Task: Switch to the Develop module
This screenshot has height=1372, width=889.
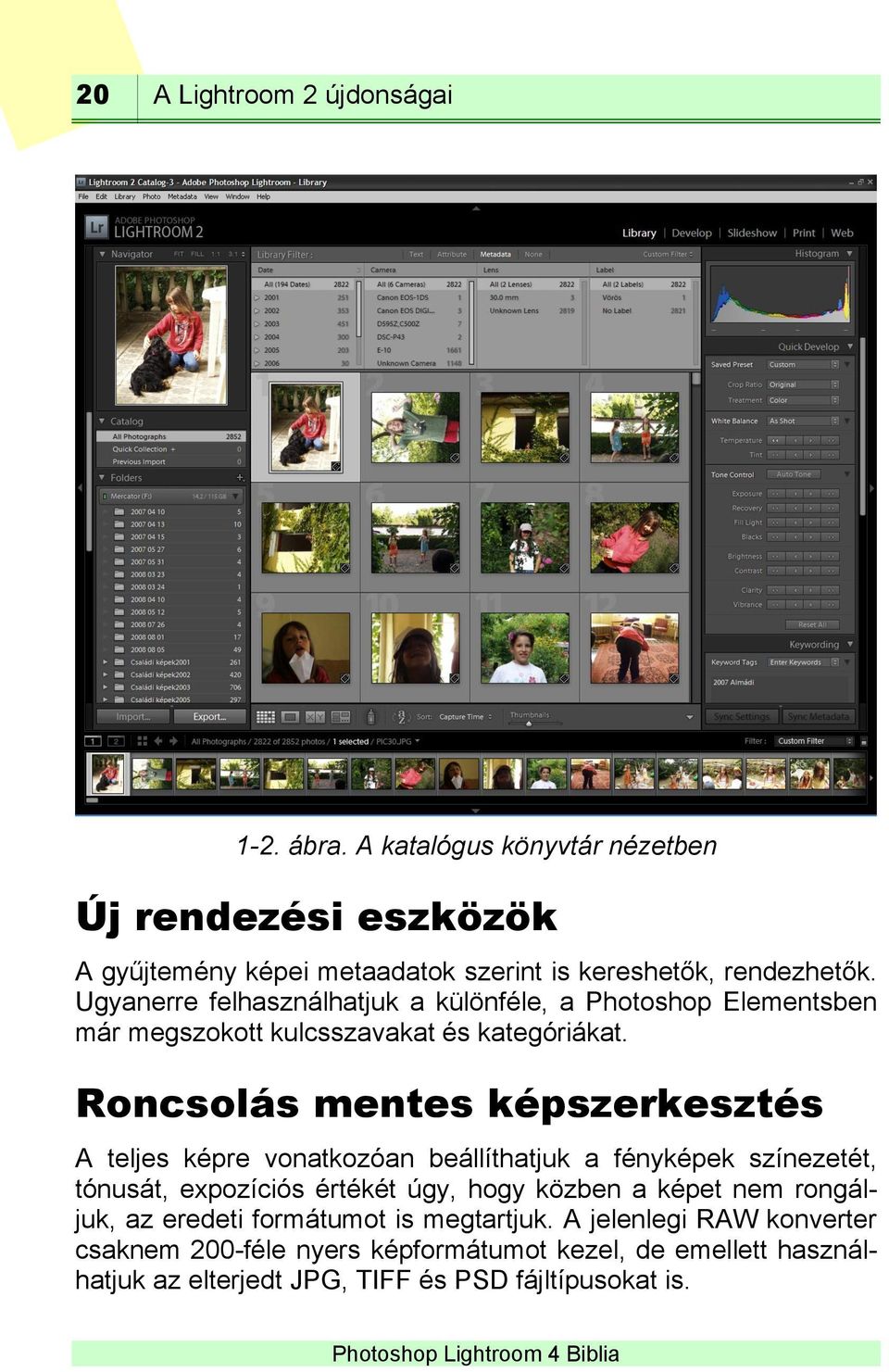Action: tap(692, 233)
